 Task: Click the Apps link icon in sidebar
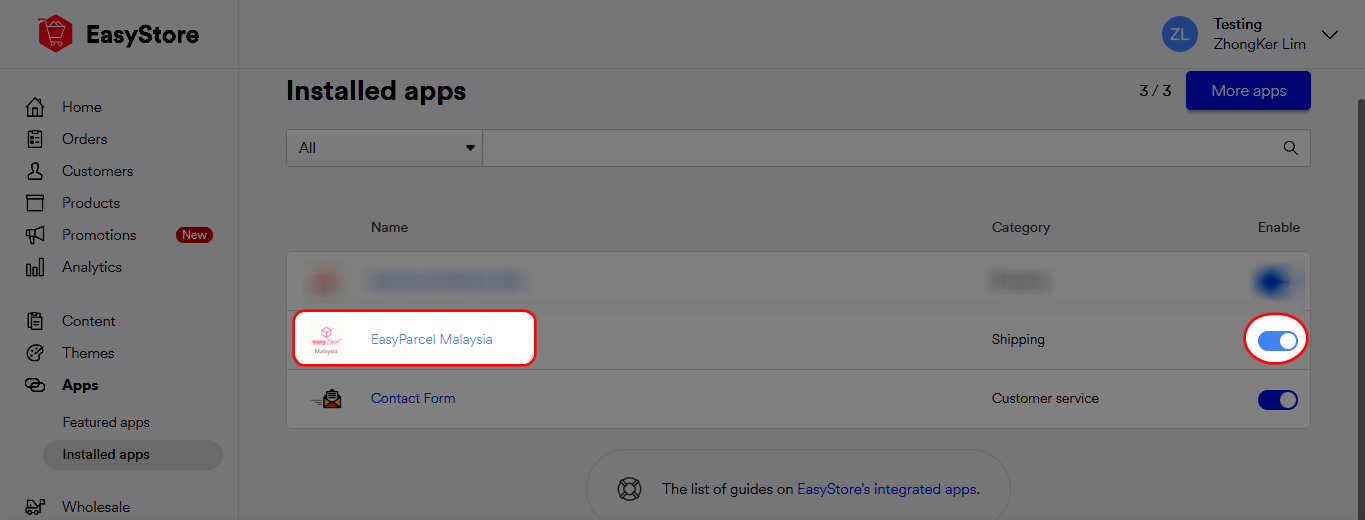coord(35,385)
